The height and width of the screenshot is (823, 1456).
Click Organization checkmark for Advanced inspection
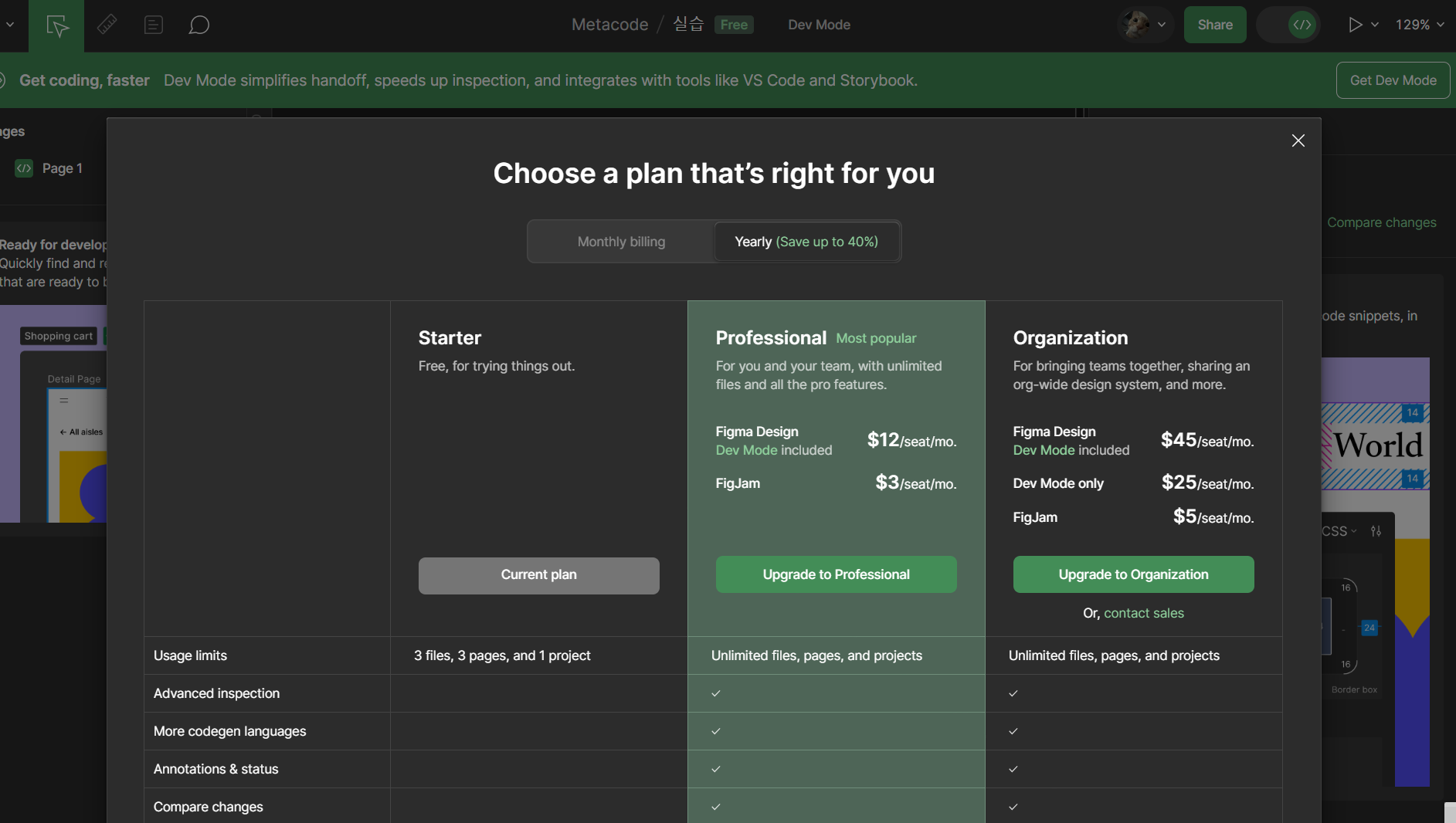pos(1013,693)
